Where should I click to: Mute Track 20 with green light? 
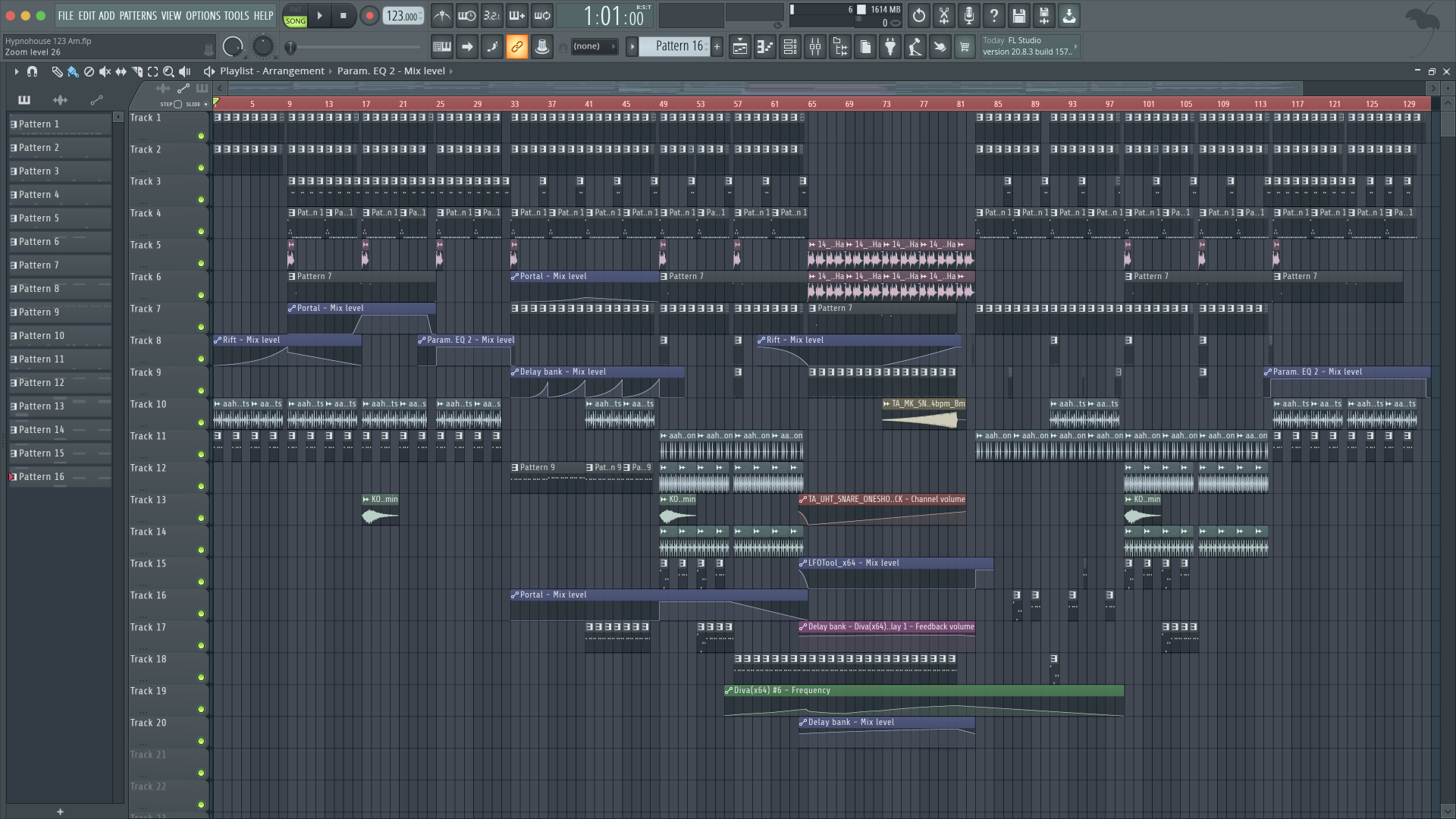point(201,742)
